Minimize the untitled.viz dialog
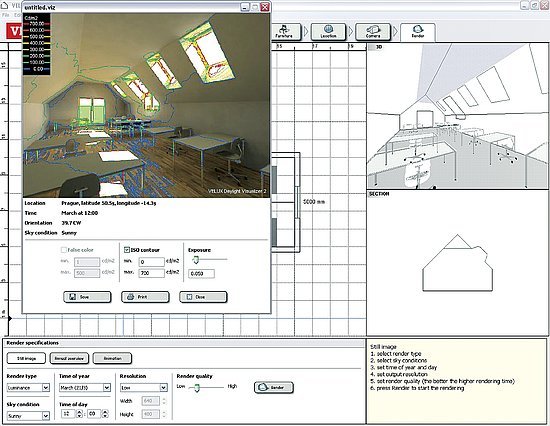Screen dimensions: 550x426 [x=245, y=7]
